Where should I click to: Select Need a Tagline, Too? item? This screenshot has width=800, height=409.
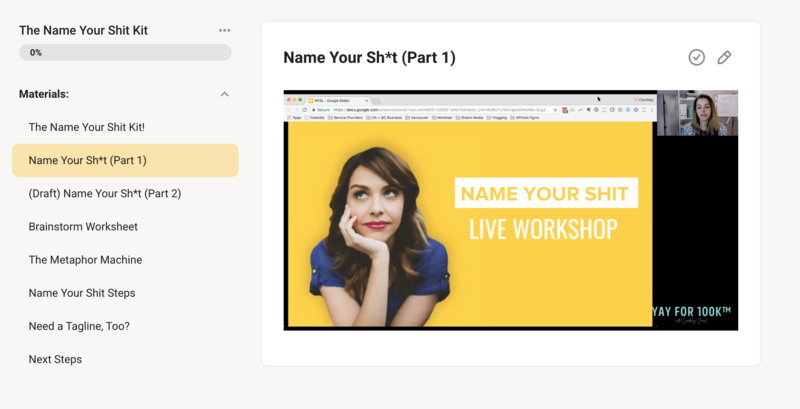[x=79, y=325]
